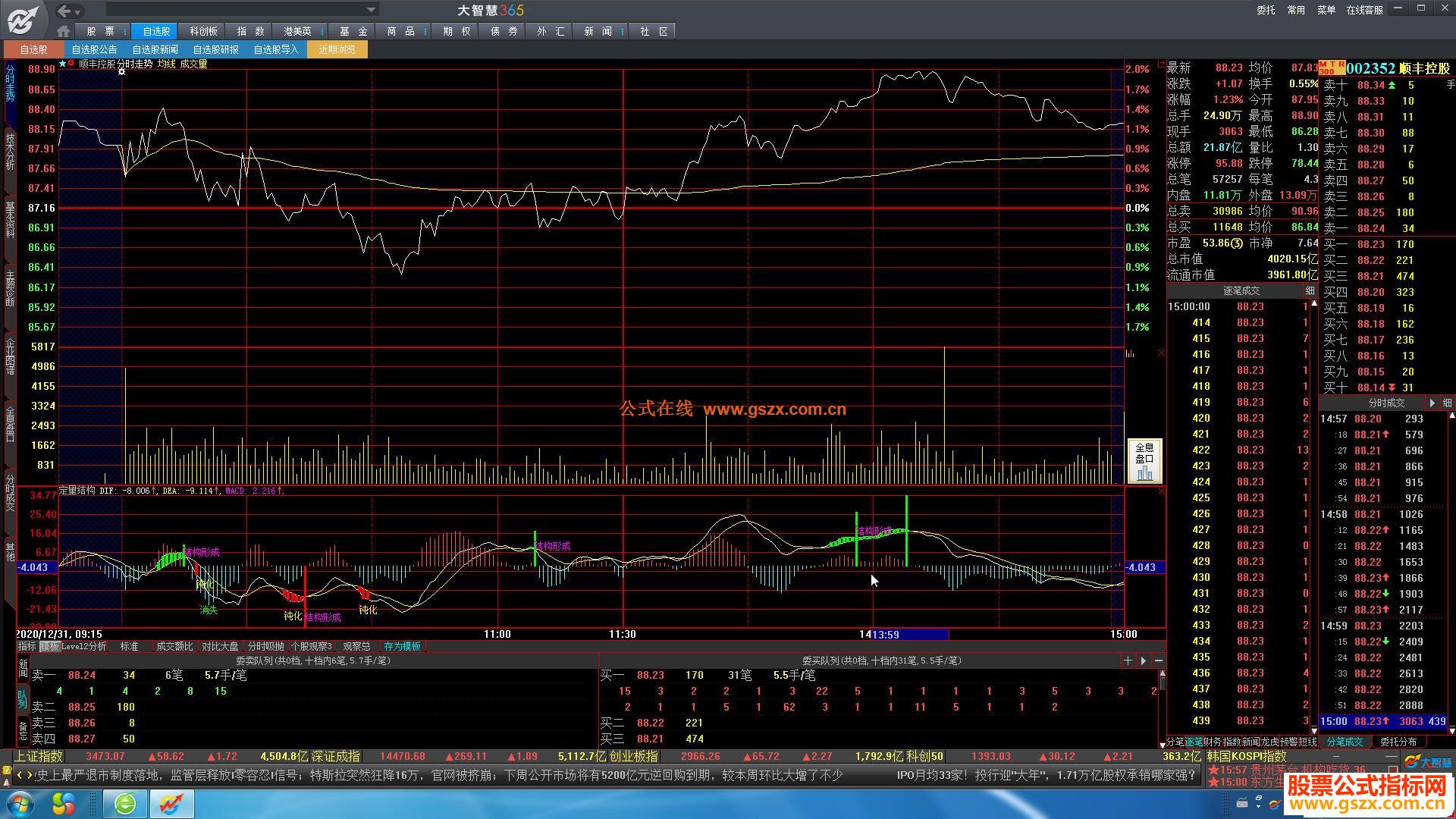Viewport: 1456px width, 819px height.
Task: Switch to the 委托分布 tab
Action: click(x=1398, y=742)
